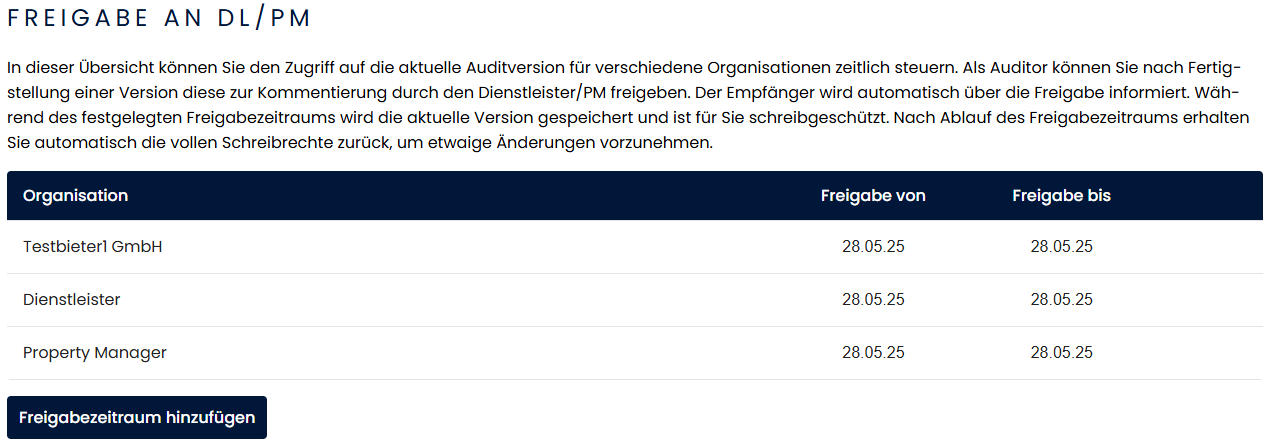Open Freigabe von date for Property Manager
This screenshot has width=1265, height=443.
click(x=873, y=353)
